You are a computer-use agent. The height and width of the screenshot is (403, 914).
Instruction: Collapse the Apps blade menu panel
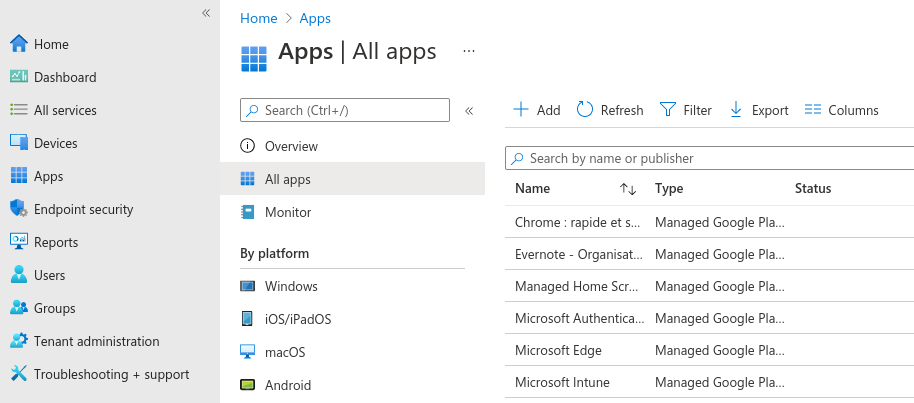click(x=469, y=111)
